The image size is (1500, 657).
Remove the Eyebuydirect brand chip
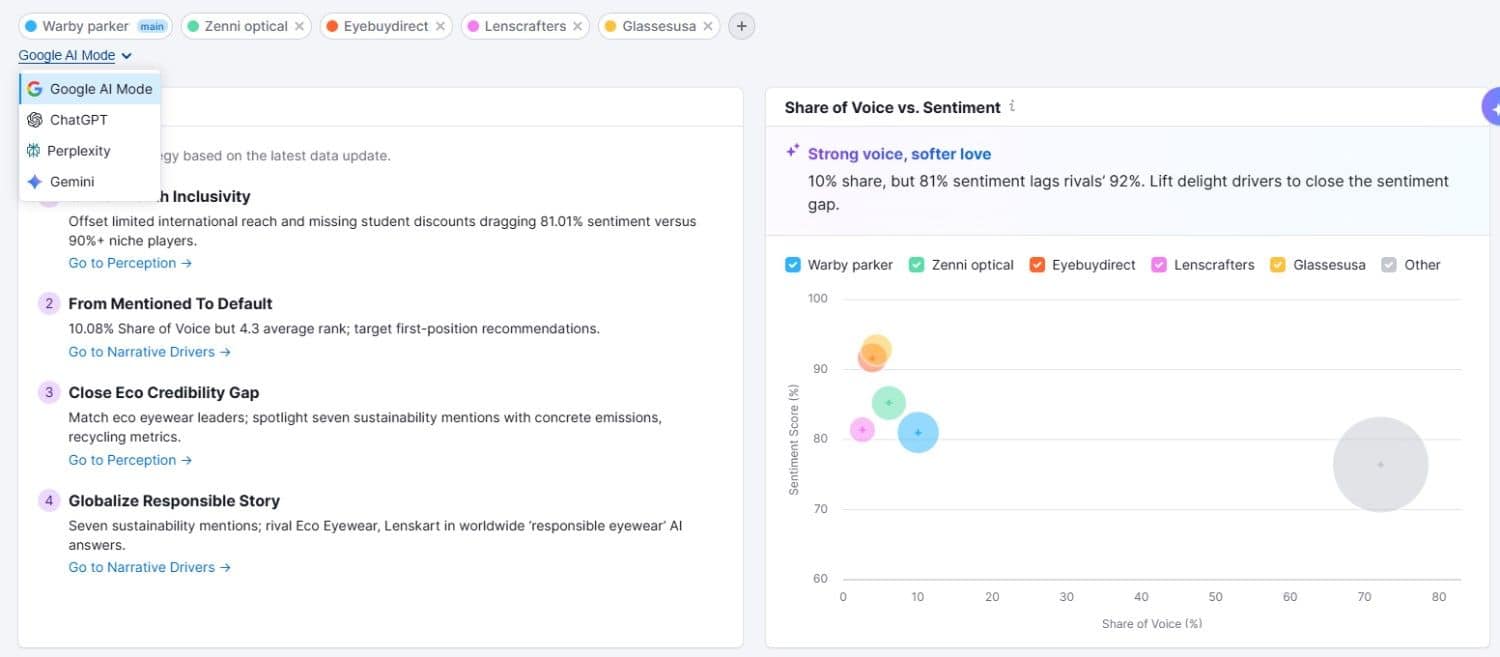tap(440, 27)
